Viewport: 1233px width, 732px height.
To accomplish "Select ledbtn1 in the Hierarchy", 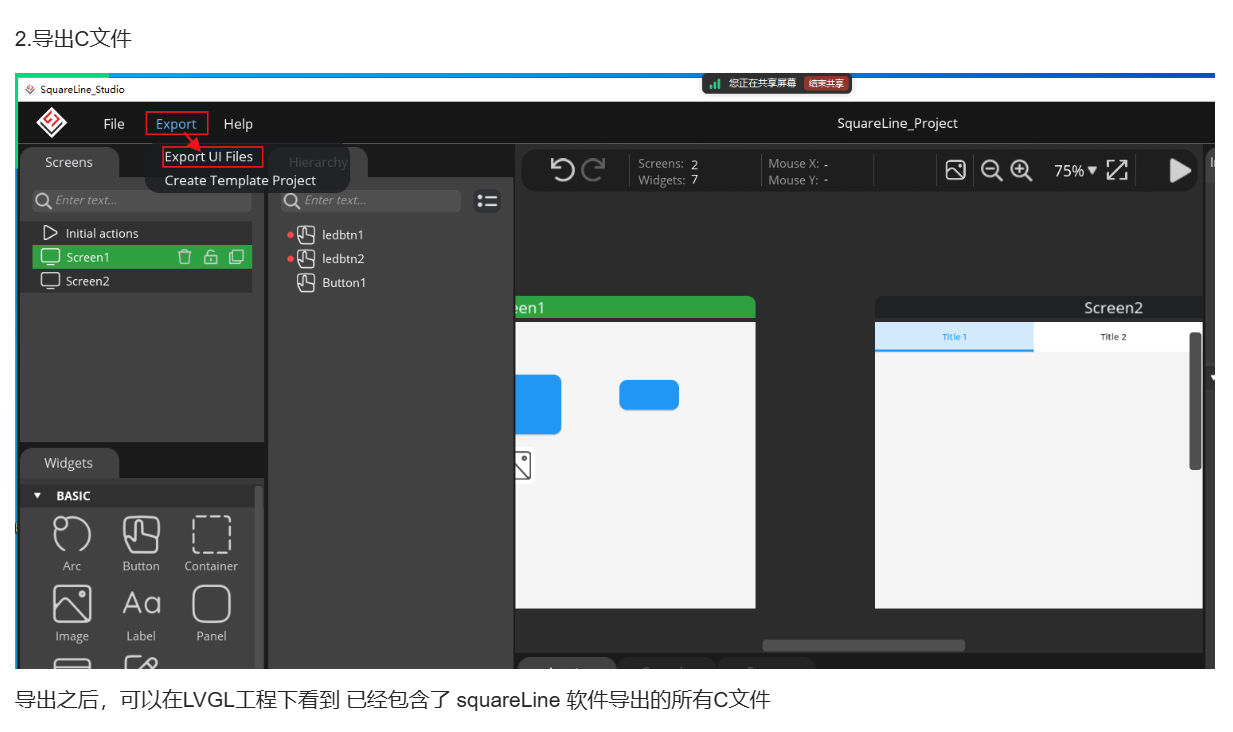I will point(343,235).
